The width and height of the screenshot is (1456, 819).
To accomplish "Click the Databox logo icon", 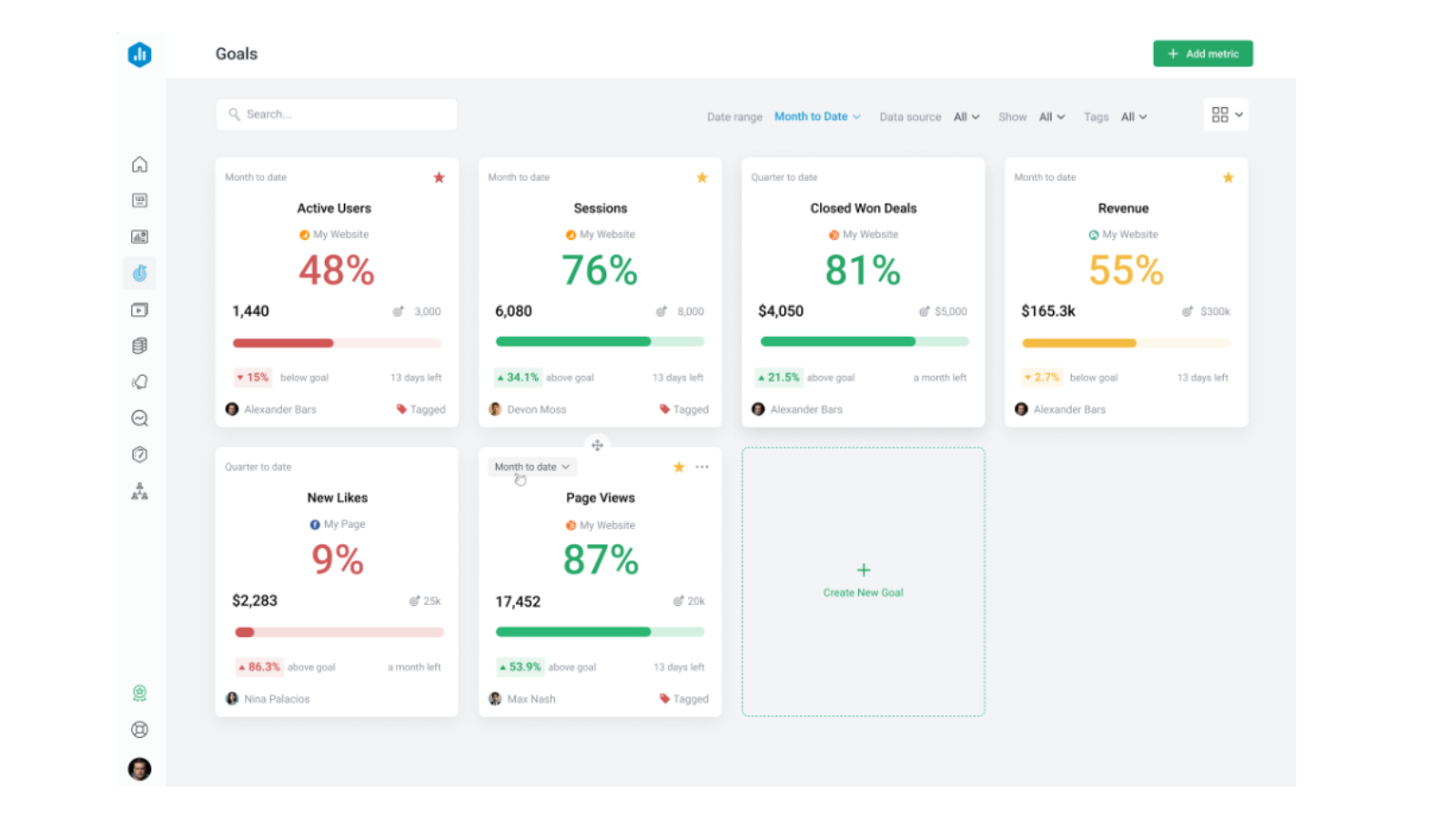I will tap(139, 55).
